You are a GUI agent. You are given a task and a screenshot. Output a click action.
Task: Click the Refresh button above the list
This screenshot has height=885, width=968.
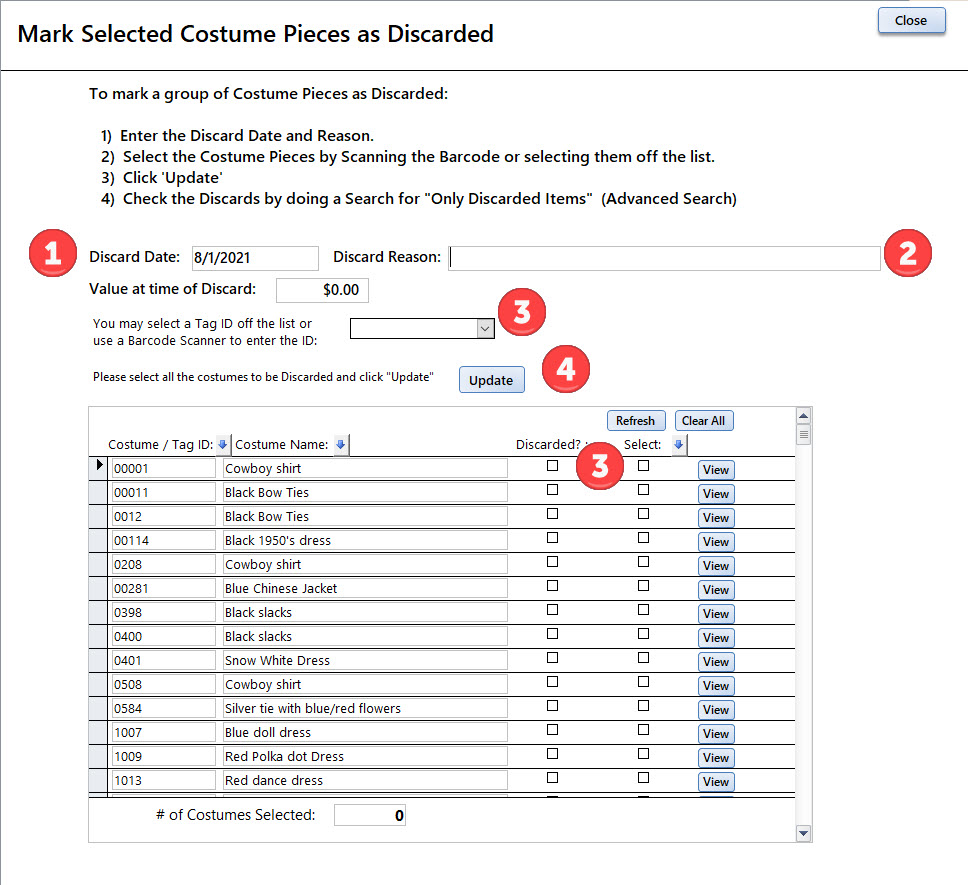pos(635,421)
